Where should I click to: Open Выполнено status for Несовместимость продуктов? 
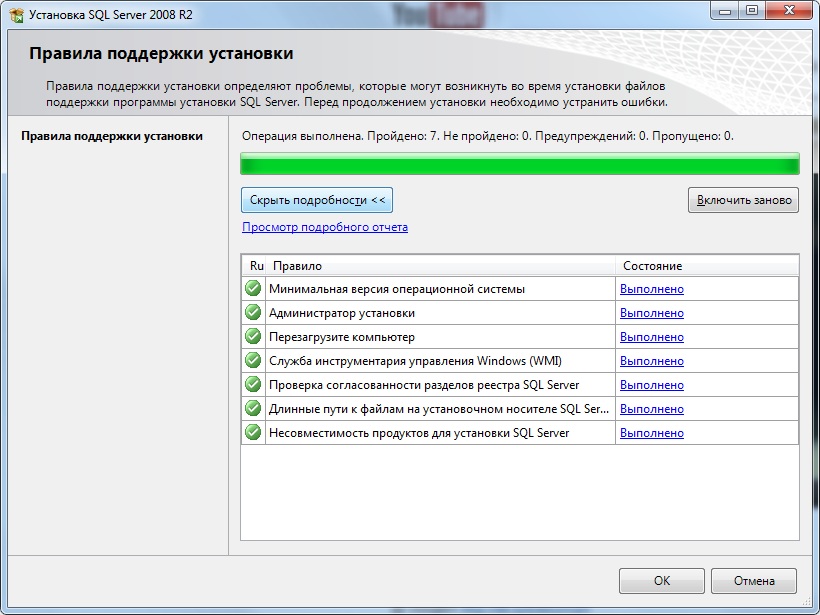pyautogui.click(x=652, y=434)
